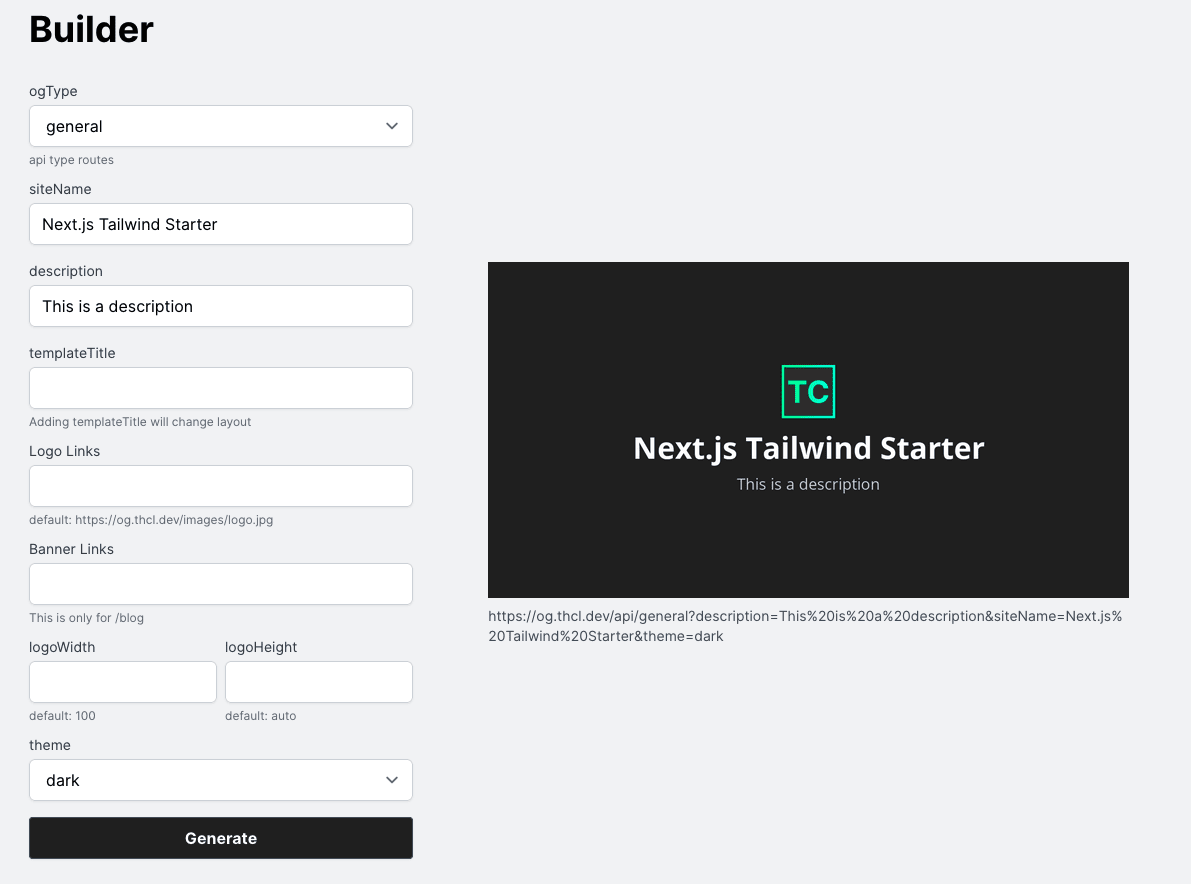
Task: Open the ogType dropdown showing general
Action: click(x=220, y=126)
